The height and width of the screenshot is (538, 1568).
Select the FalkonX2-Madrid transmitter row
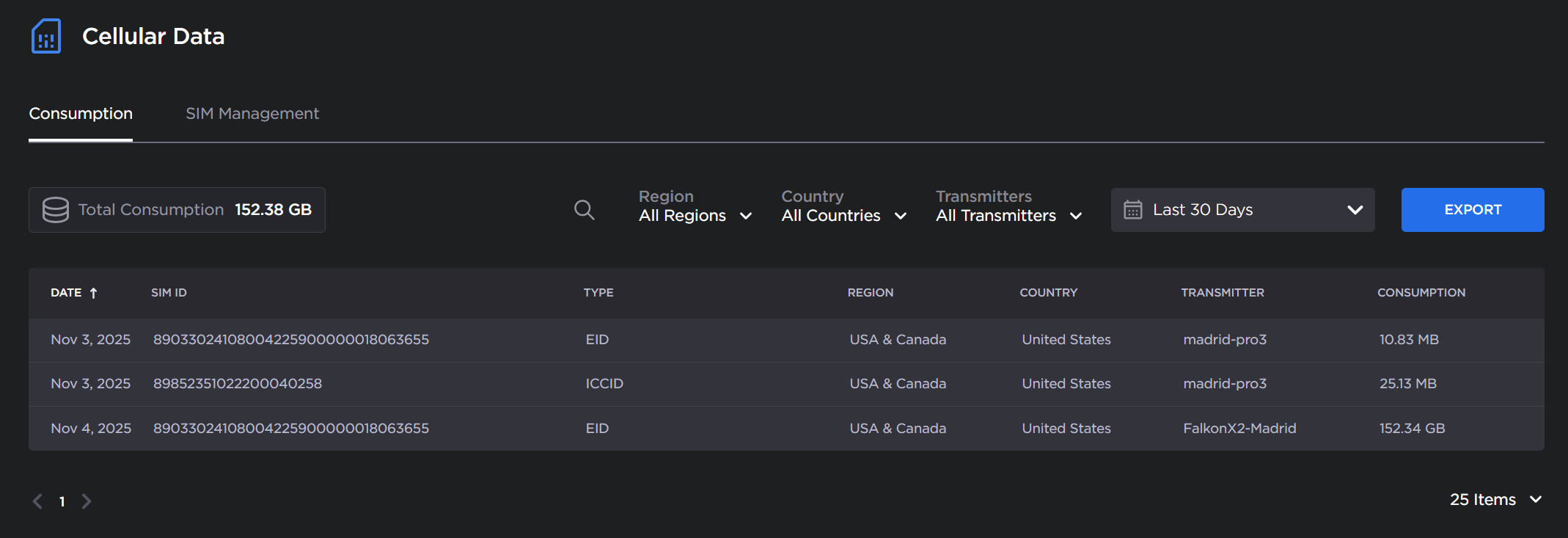[1239, 429]
